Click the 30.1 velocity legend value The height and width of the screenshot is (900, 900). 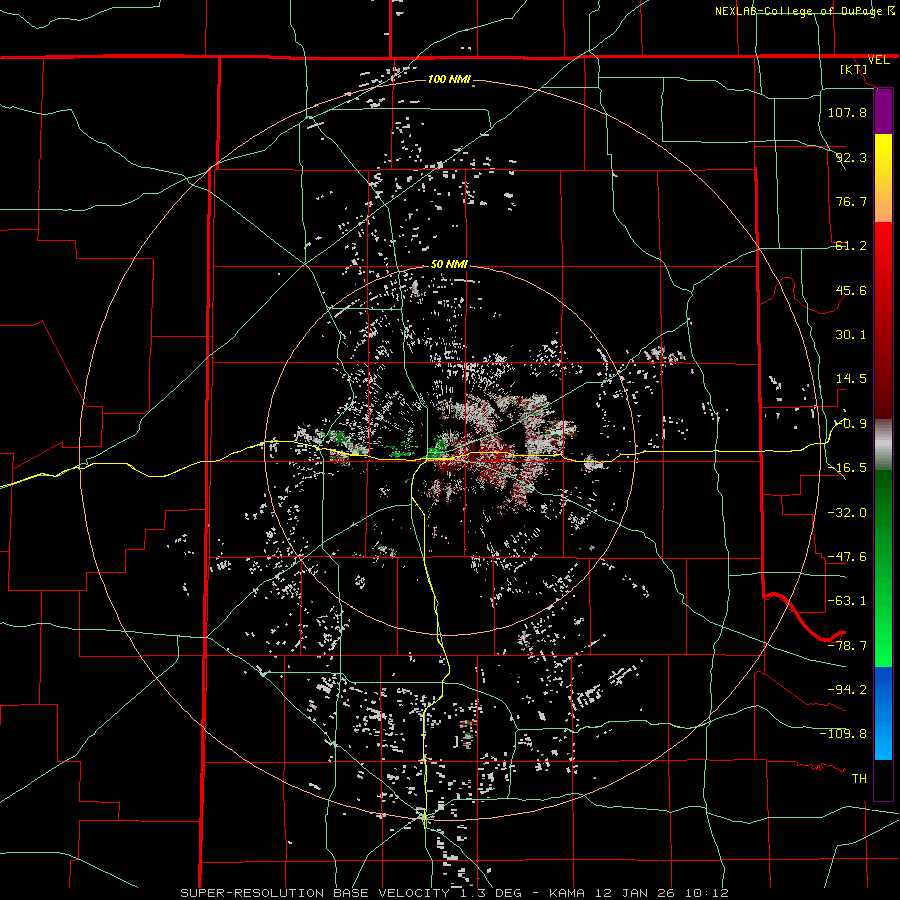(x=851, y=335)
